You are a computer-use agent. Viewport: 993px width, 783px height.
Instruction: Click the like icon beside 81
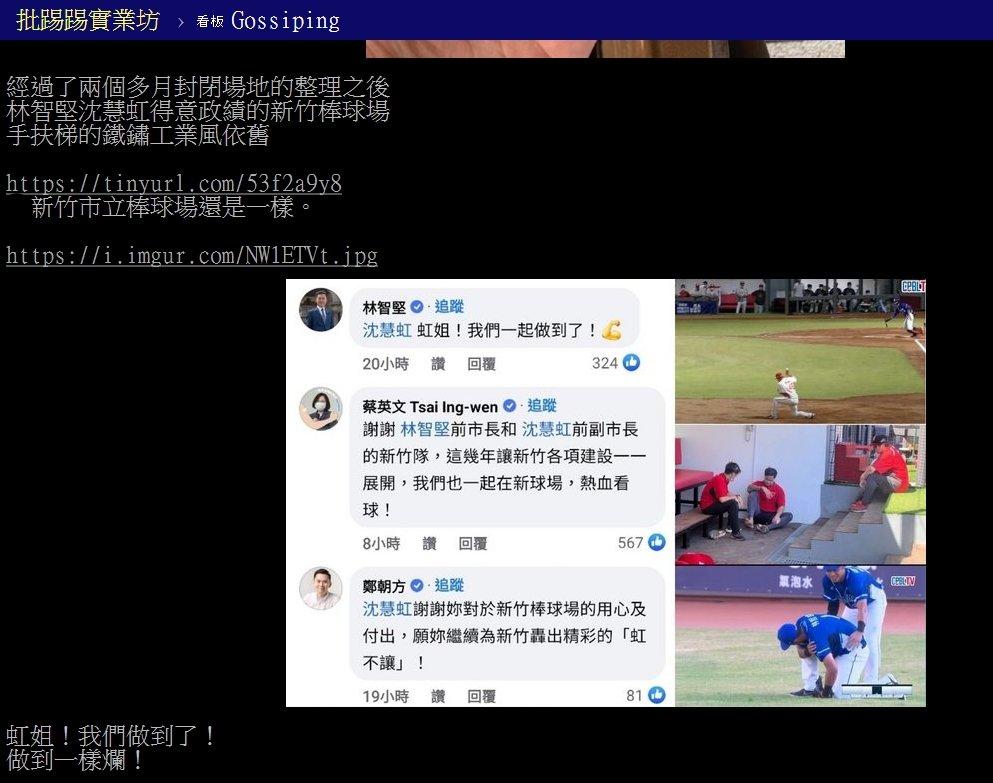(x=657, y=695)
